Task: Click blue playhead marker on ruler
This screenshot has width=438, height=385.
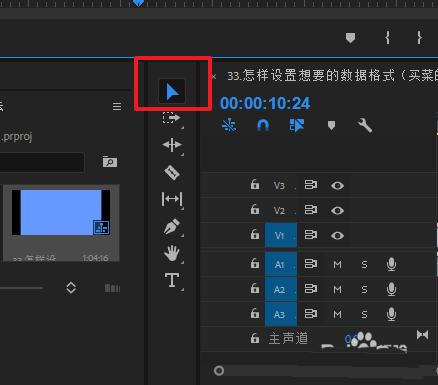Action: point(138,3)
